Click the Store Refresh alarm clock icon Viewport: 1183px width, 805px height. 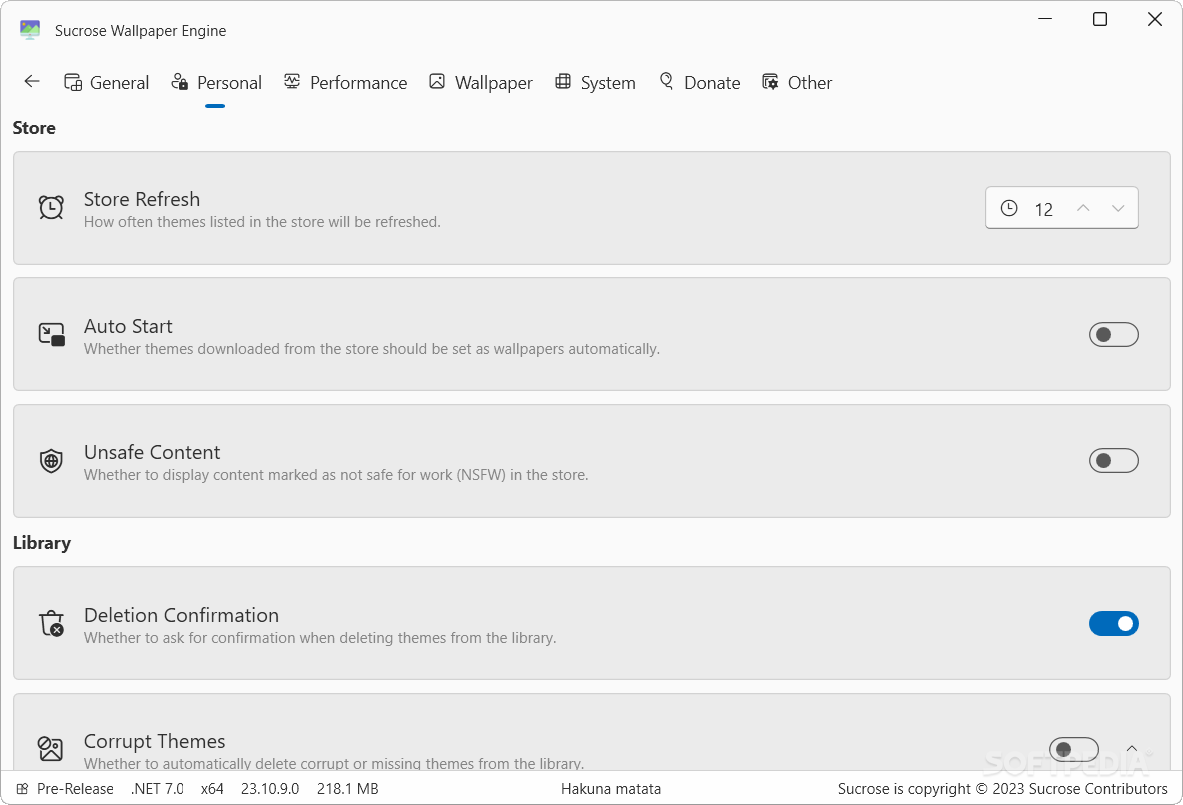tap(51, 207)
